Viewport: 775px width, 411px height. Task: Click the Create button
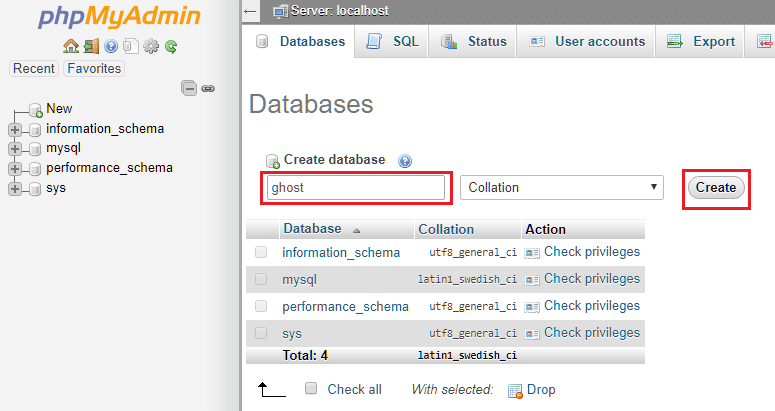pos(716,188)
